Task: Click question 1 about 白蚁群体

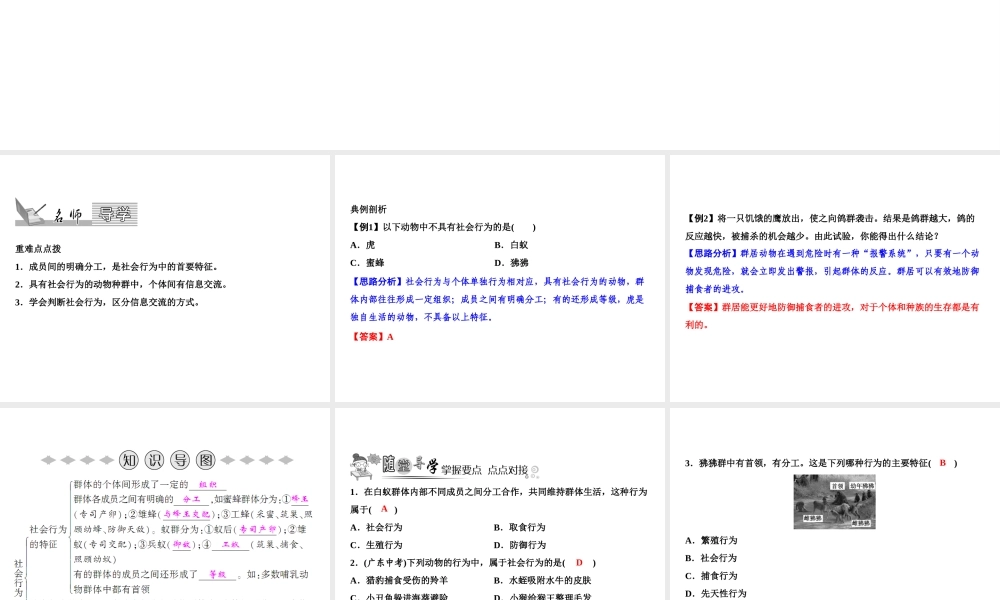Action: [x=499, y=501]
